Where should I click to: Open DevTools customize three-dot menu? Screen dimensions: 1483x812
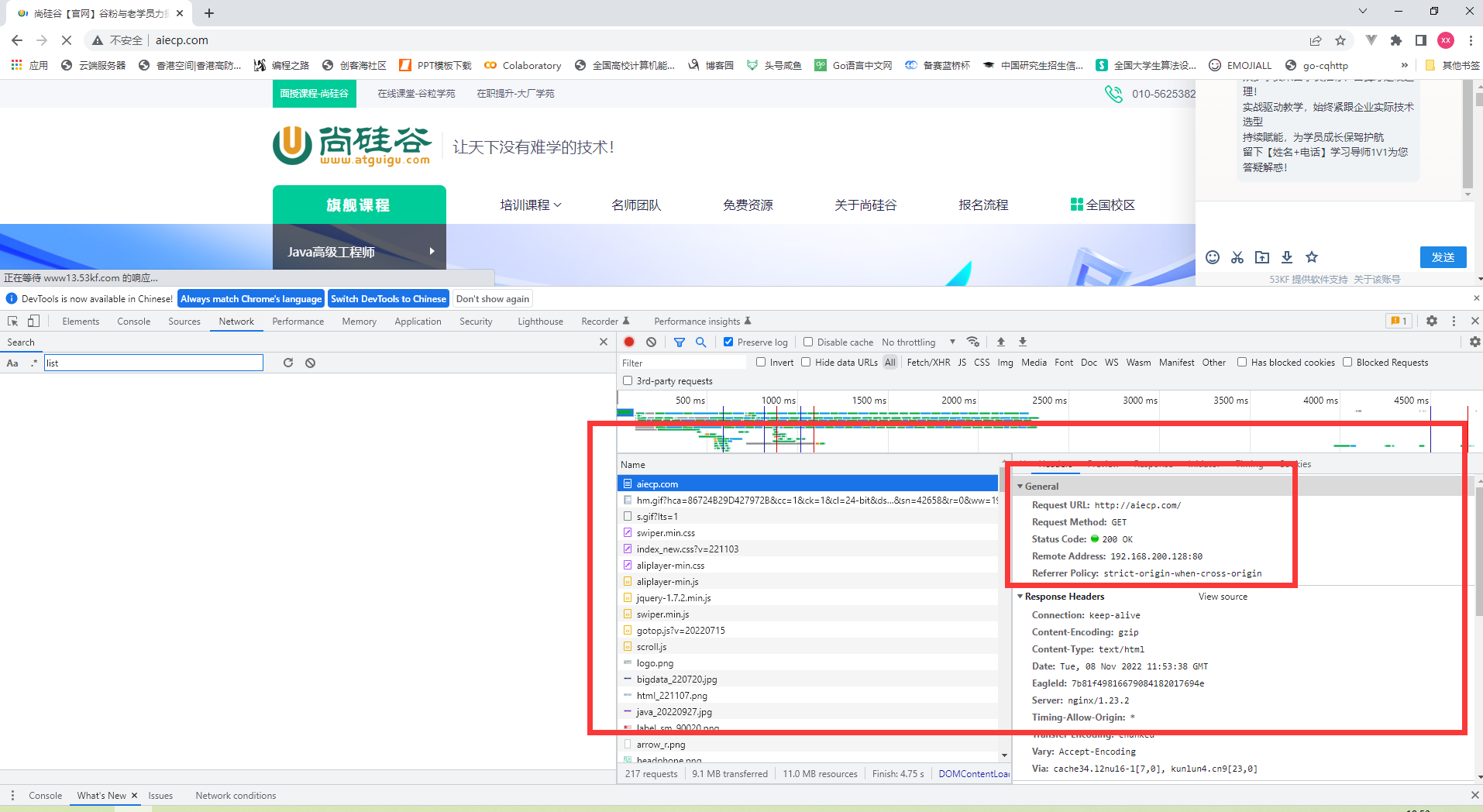pos(1454,321)
